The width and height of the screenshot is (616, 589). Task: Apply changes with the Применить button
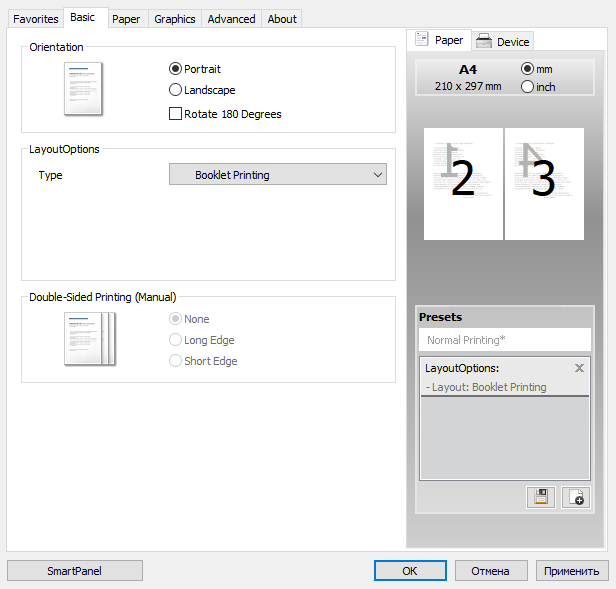pos(572,571)
